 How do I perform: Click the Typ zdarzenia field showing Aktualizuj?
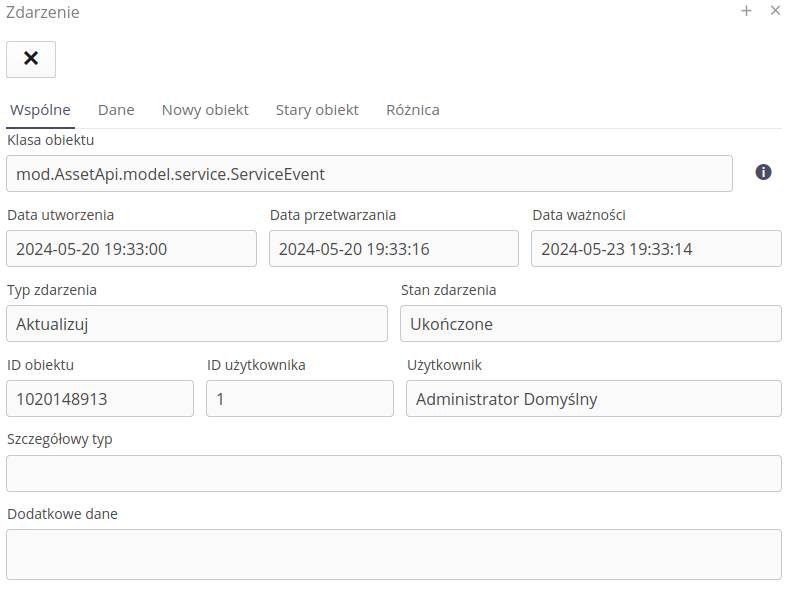pyautogui.click(x=197, y=324)
